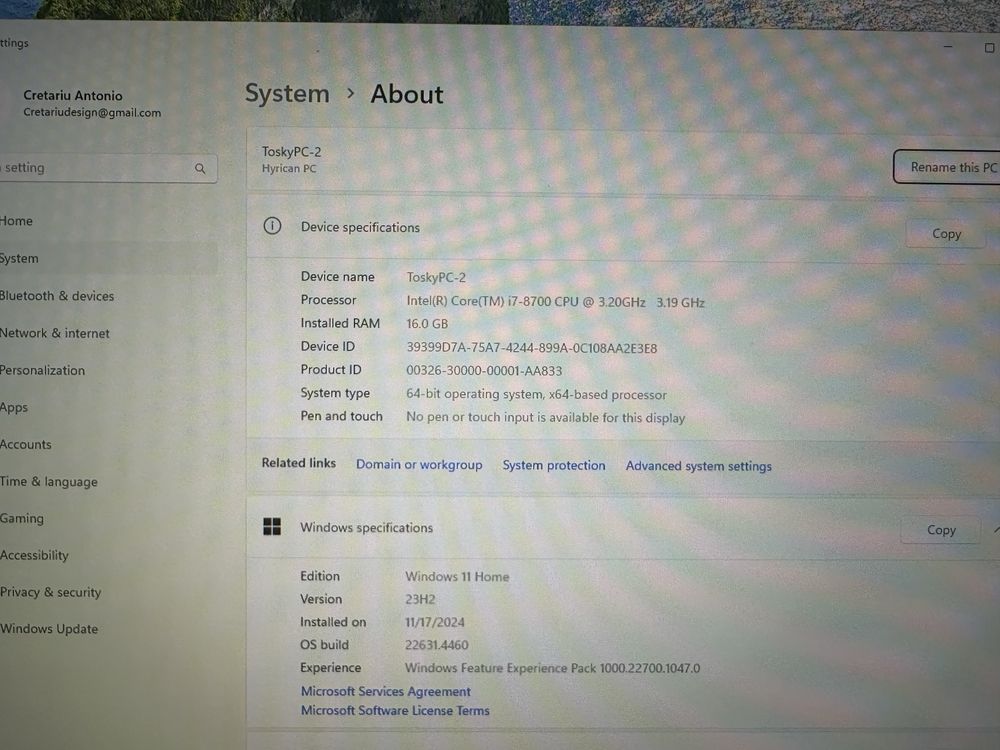Open the System protection link
Image resolution: width=1000 pixels, height=750 pixels.
[x=554, y=465]
